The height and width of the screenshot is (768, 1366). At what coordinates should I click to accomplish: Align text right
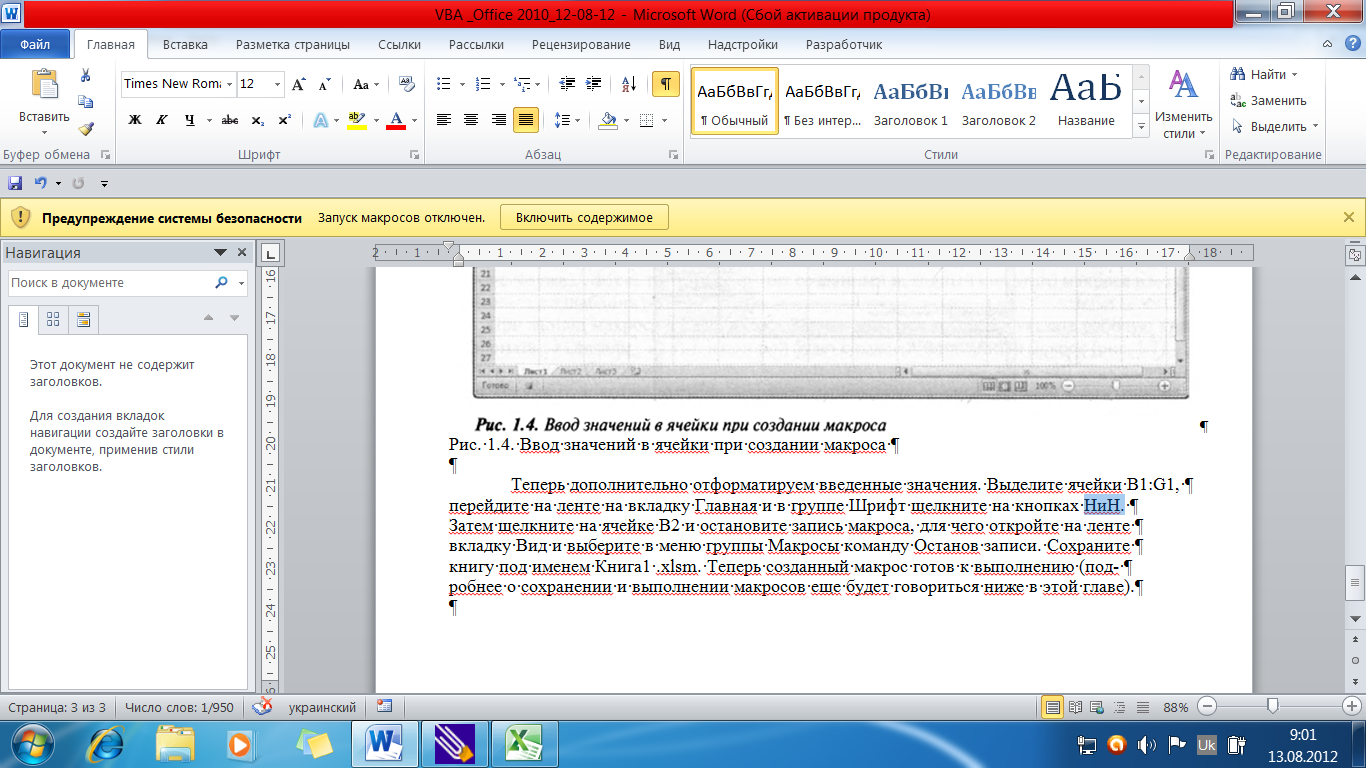click(498, 120)
